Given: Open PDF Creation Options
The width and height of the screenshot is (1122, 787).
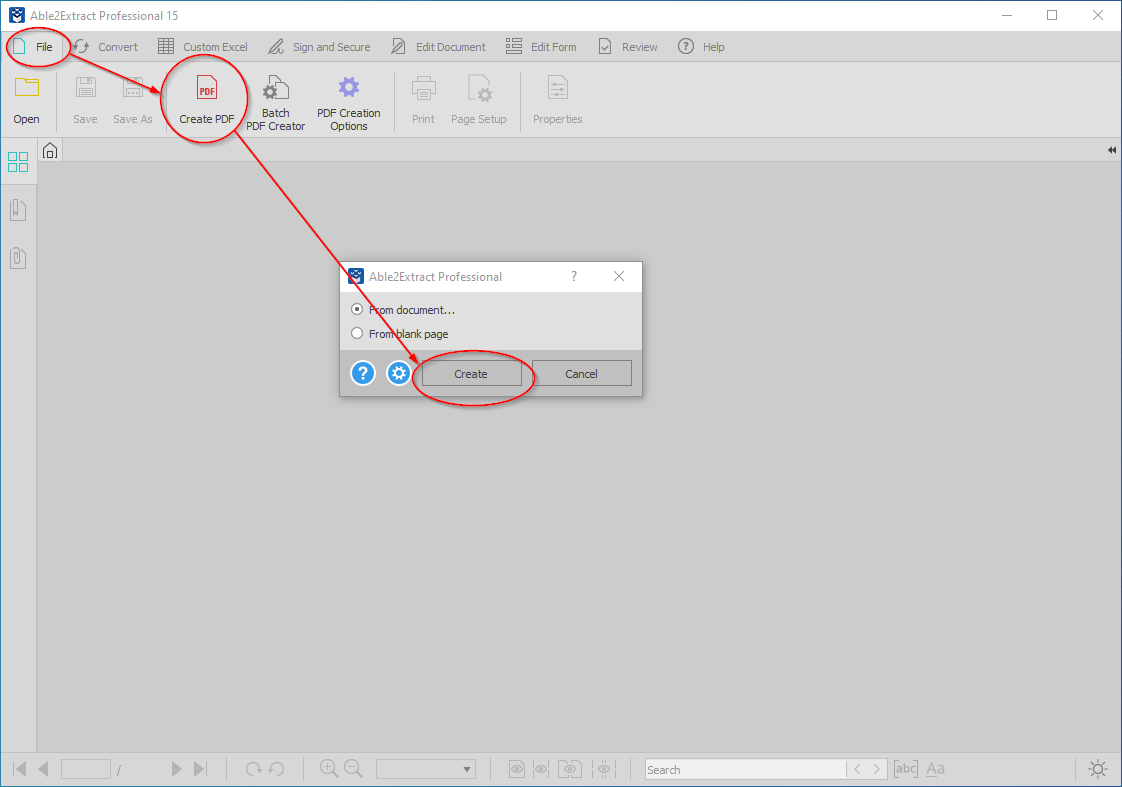Looking at the screenshot, I should (348, 103).
